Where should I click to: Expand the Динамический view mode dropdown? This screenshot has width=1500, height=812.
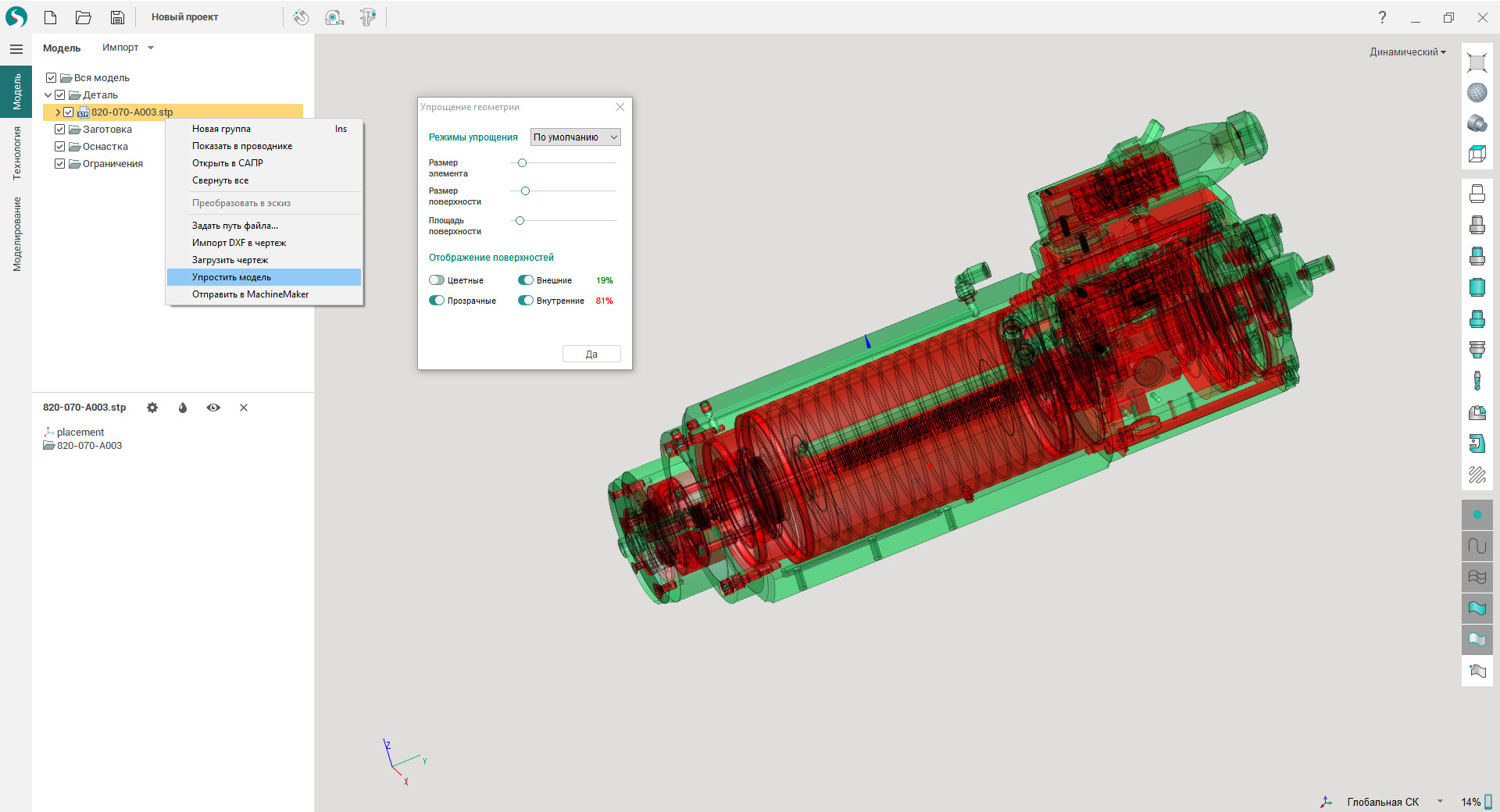click(1407, 52)
